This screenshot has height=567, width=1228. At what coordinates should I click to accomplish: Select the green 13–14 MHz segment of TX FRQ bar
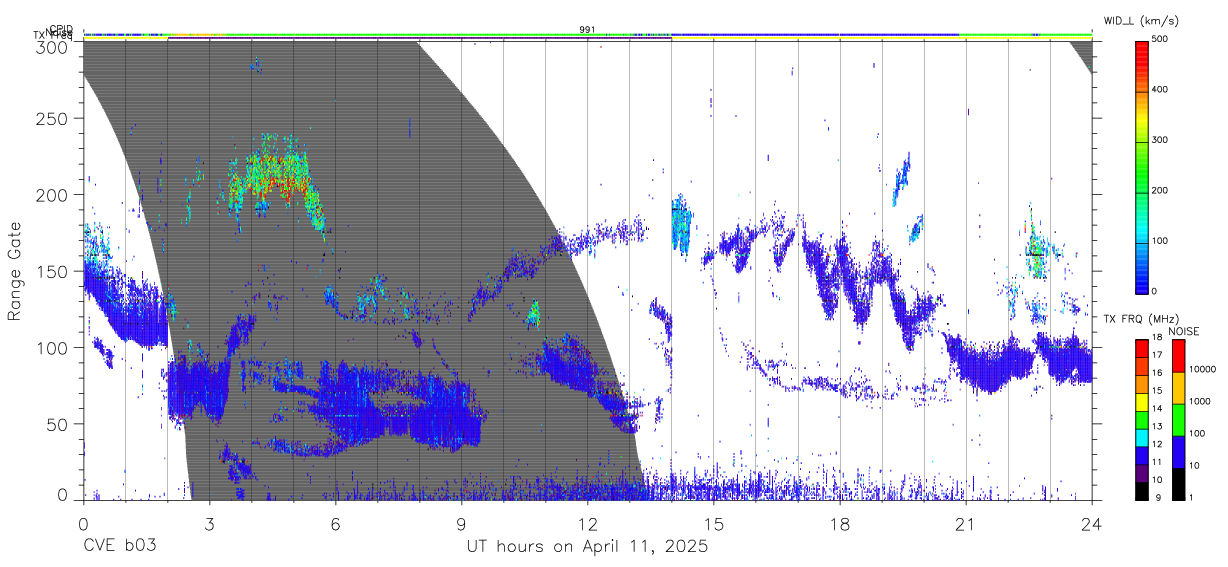tap(1141, 419)
